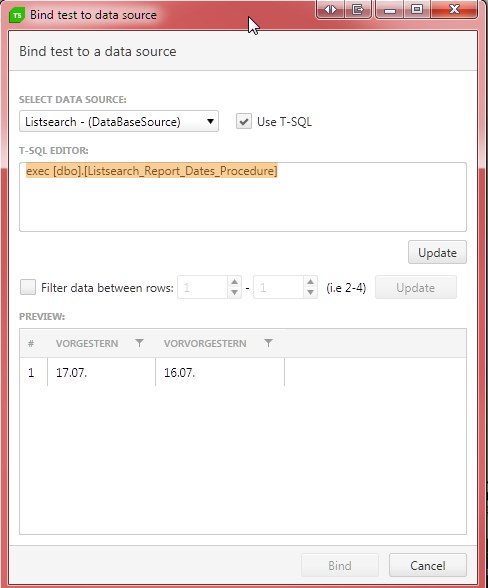Uncheck the Use T-SQL checkbox
The width and height of the screenshot is (488, 588).
click(x=244, y=122)
